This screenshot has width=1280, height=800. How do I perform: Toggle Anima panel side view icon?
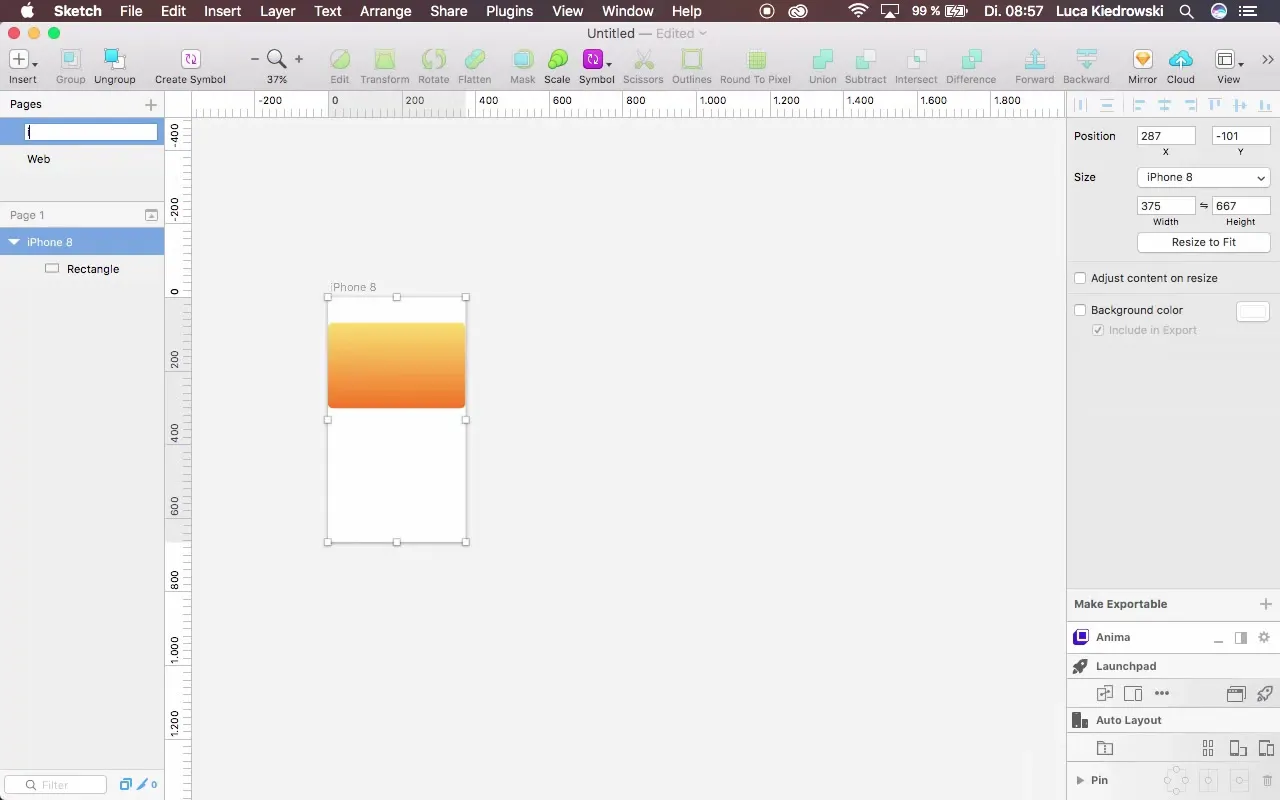1241,637
